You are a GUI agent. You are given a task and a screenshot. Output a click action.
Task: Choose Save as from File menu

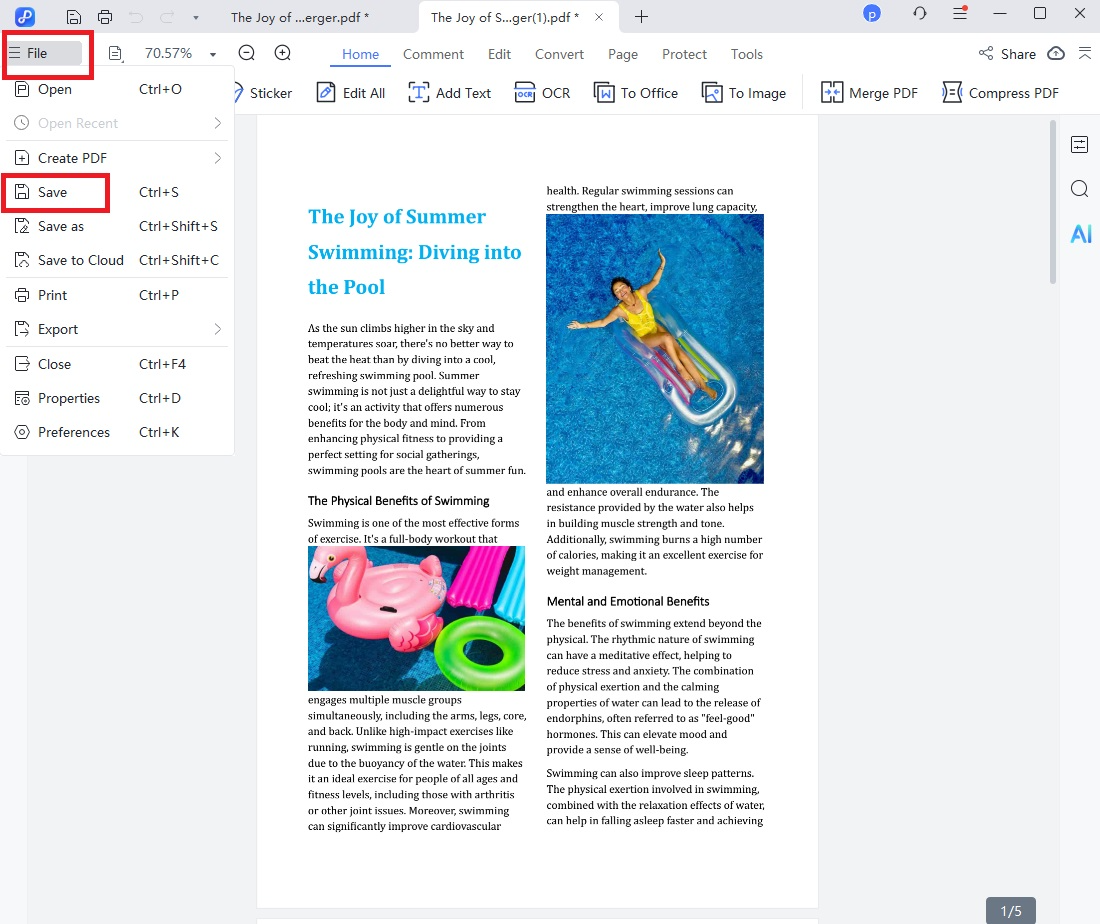click(61, 226)
